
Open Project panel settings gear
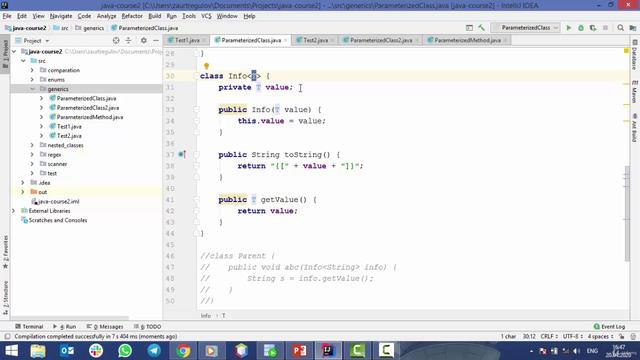click(x=144, y=40)
